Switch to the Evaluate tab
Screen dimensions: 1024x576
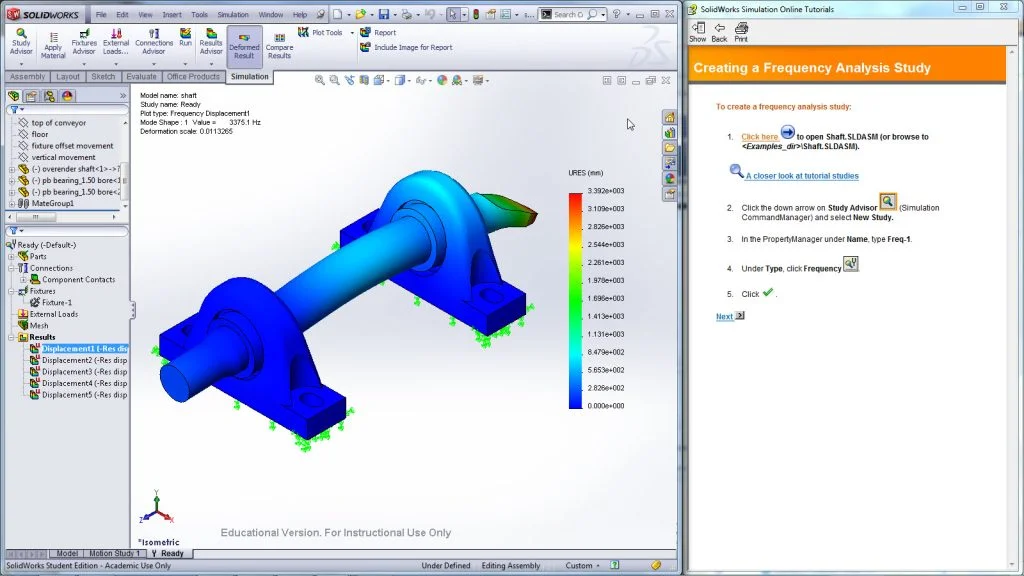[x=140, y=76]
